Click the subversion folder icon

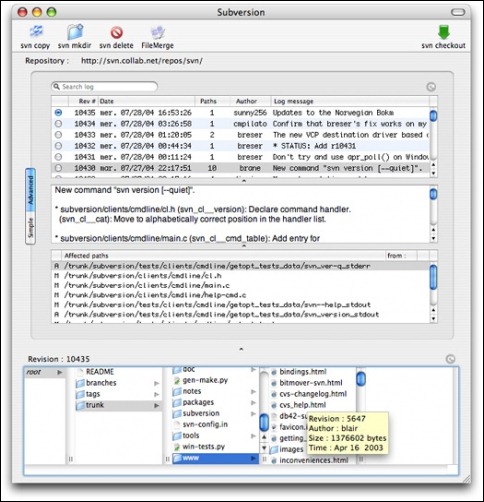click(177, 413)
